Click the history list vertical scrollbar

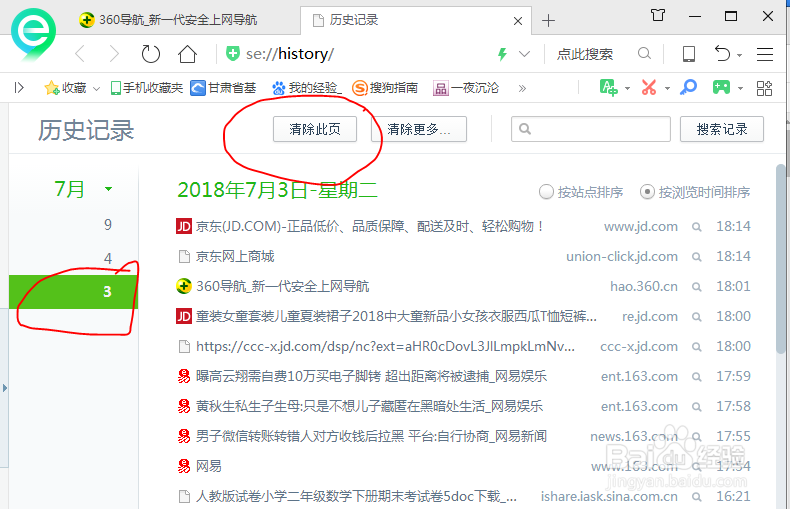(781, 258)
